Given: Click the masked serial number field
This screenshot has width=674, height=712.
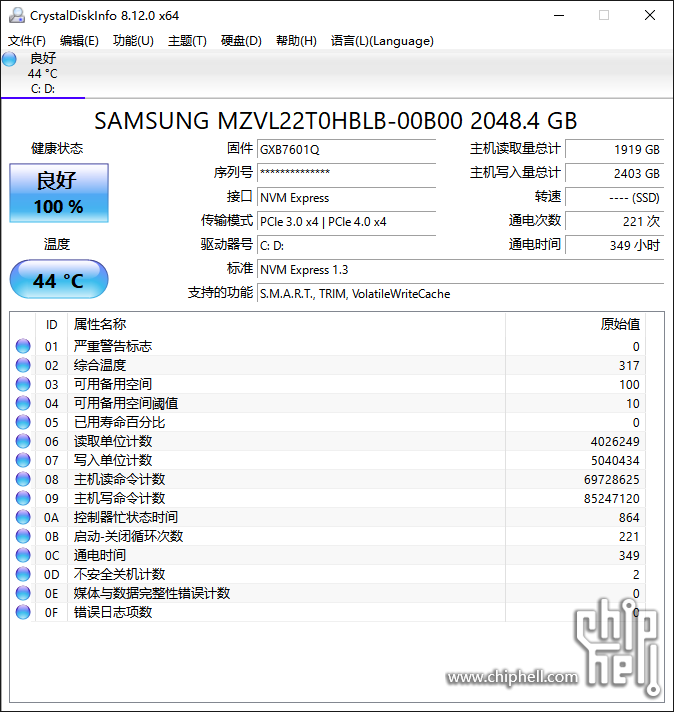Looking at the screenshot, I should click(x=347, y=173).
